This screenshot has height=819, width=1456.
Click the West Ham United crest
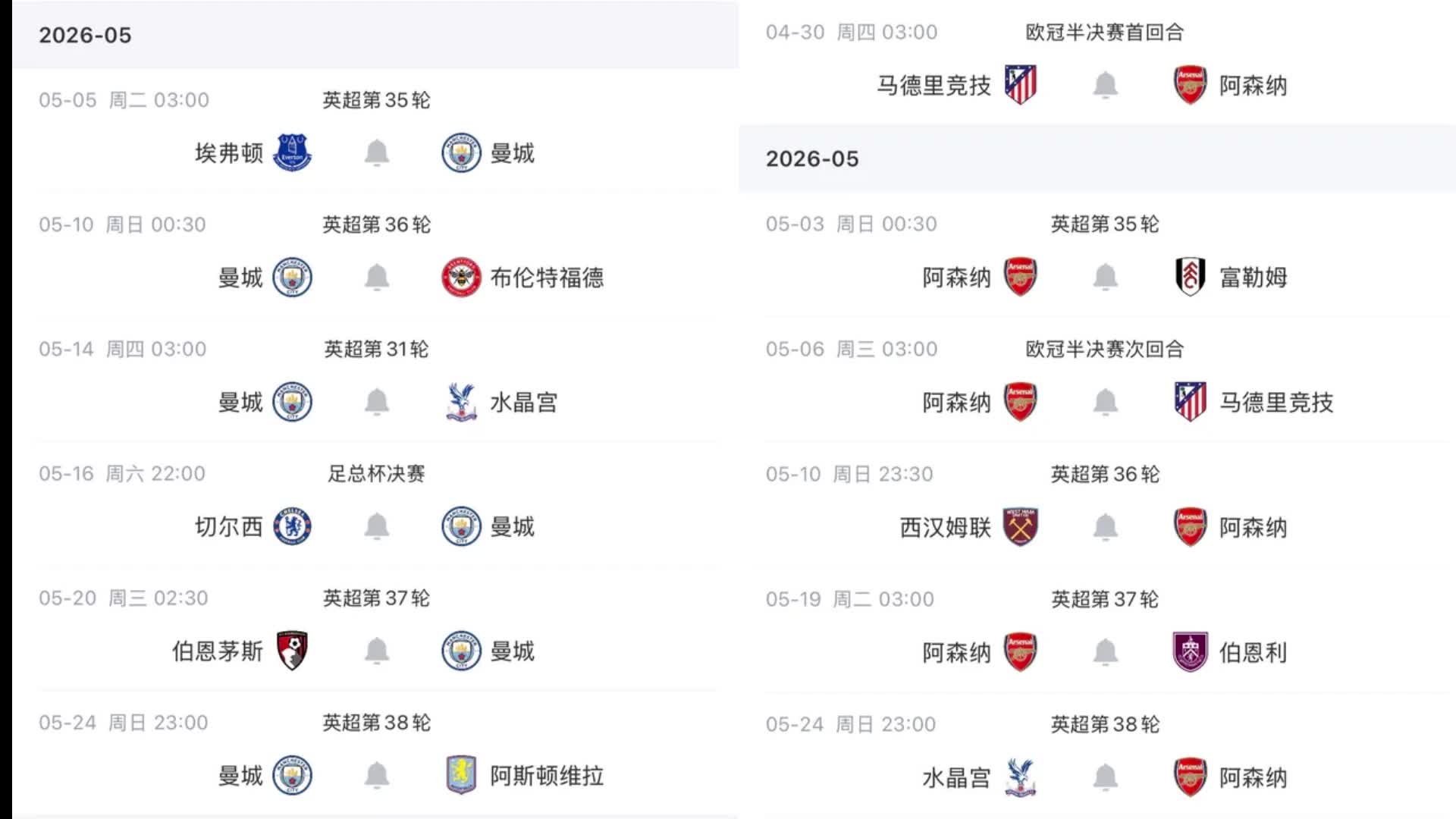[1020, 527]
